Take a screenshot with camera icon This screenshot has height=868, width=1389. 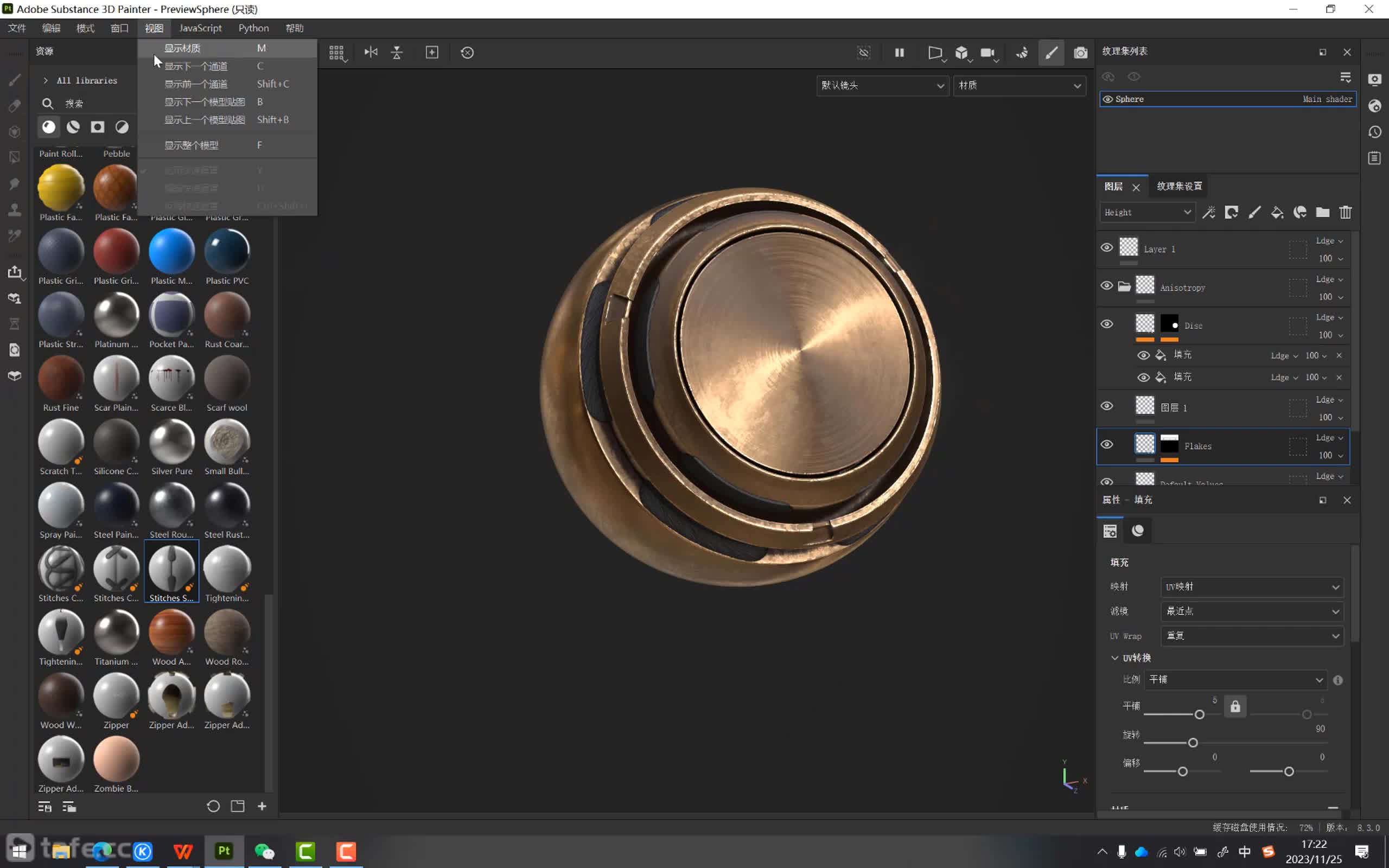tap(1080, 53)
